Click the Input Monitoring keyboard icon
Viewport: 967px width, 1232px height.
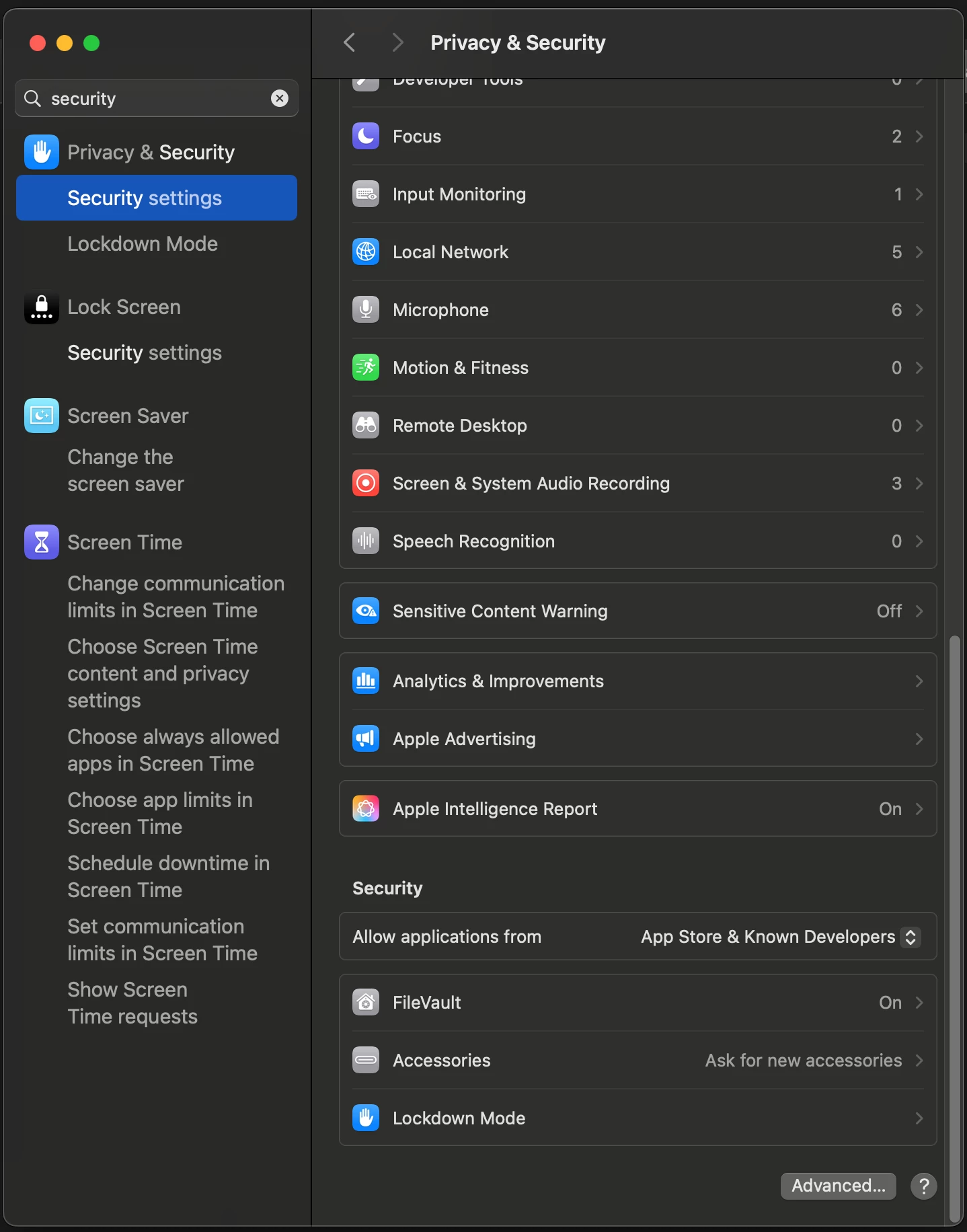(x=366, y=194)
